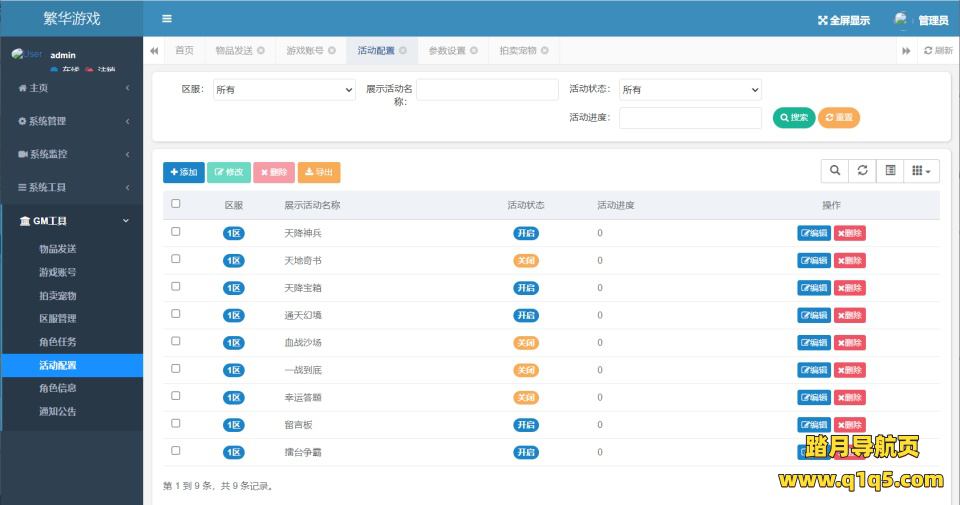Image resolution: width=960 pixels, height=505 pixels.
Task: Open 角色信息 in the sidebar menu
Action: tap(58, 388)
